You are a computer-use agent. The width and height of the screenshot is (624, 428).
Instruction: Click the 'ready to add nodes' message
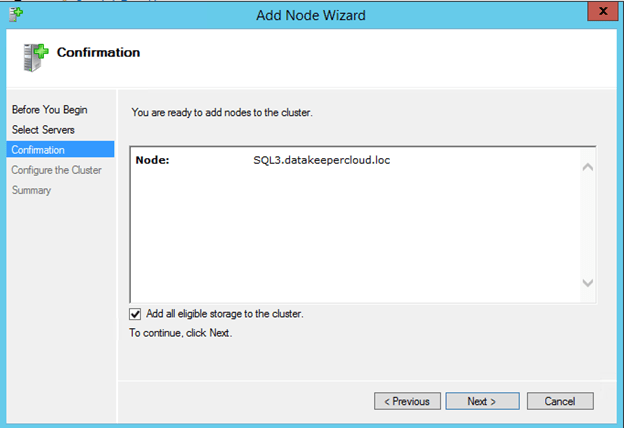coord(222,113)
